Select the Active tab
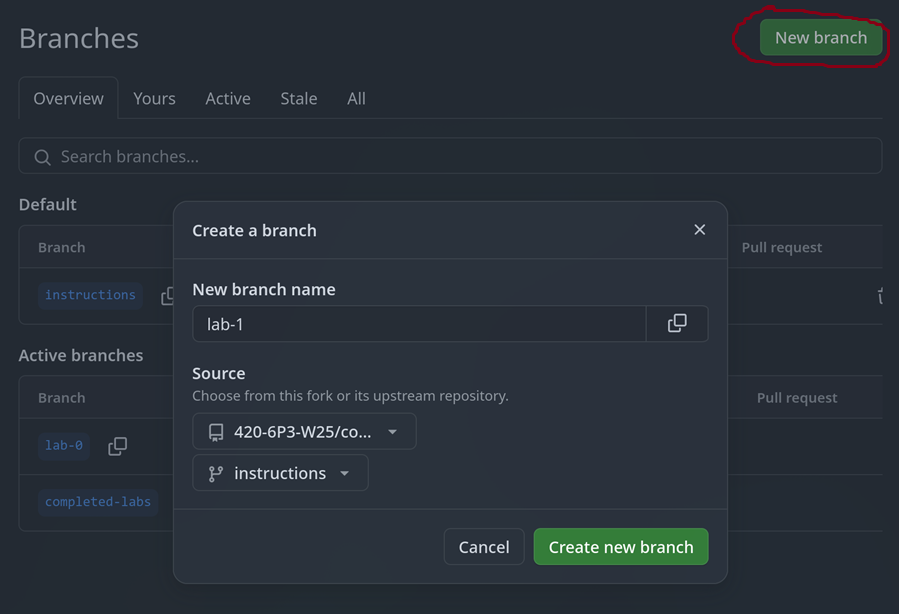Viewport: 899px width, 614px height. [x=228, y=98]
